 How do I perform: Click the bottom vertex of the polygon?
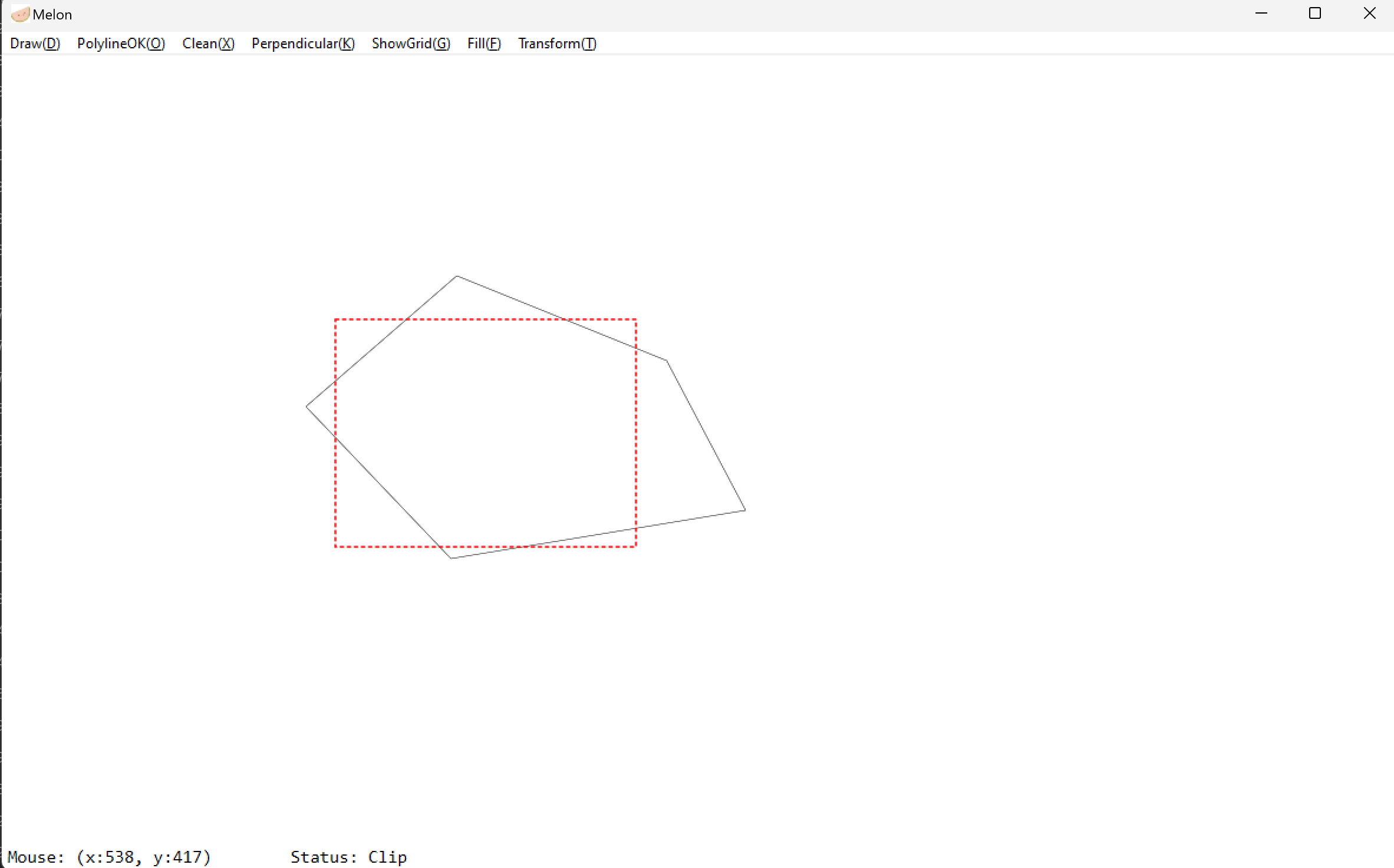(451, 558)
